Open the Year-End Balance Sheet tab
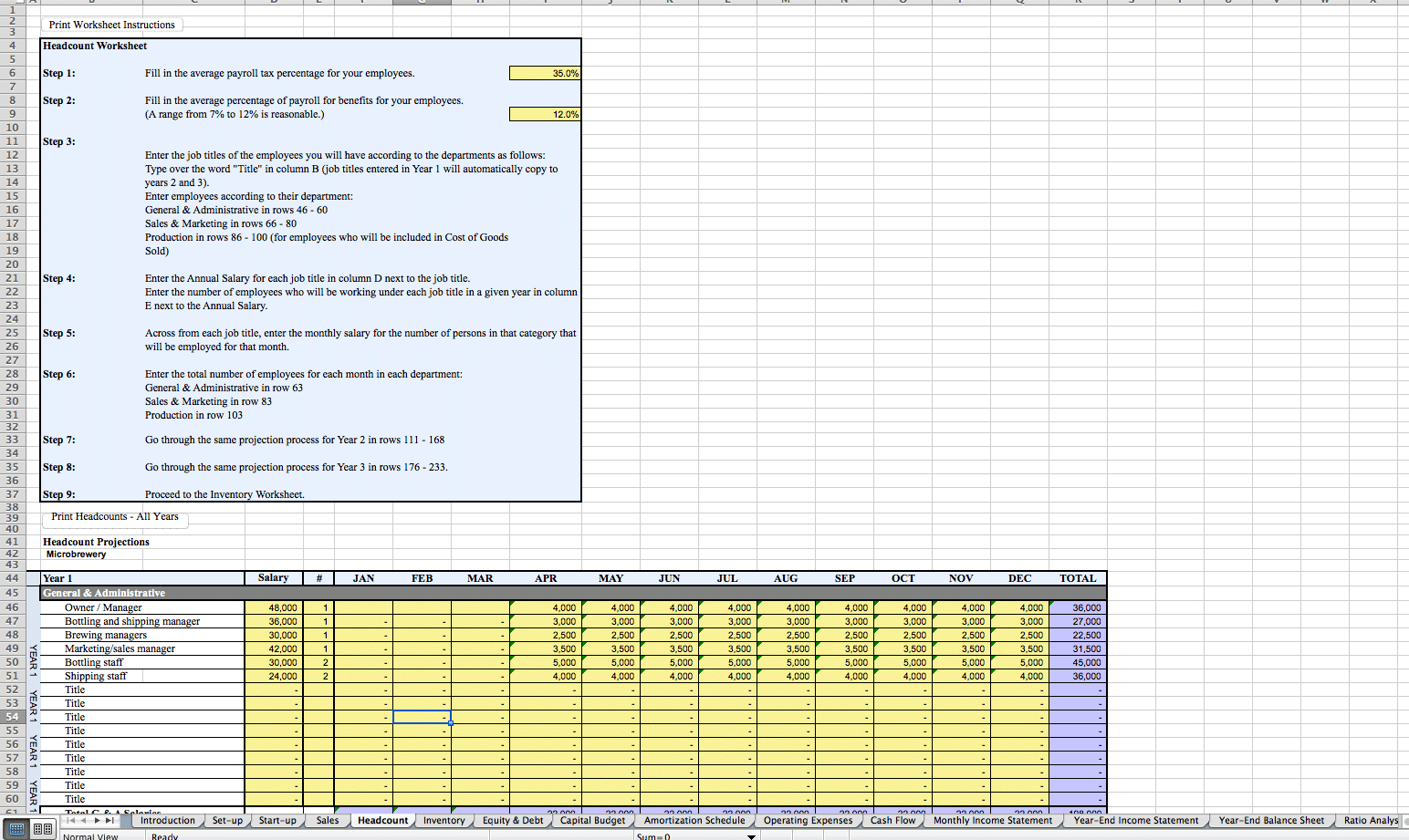The width and height of the screenshot is (1409, 840). pos(1271,821)
